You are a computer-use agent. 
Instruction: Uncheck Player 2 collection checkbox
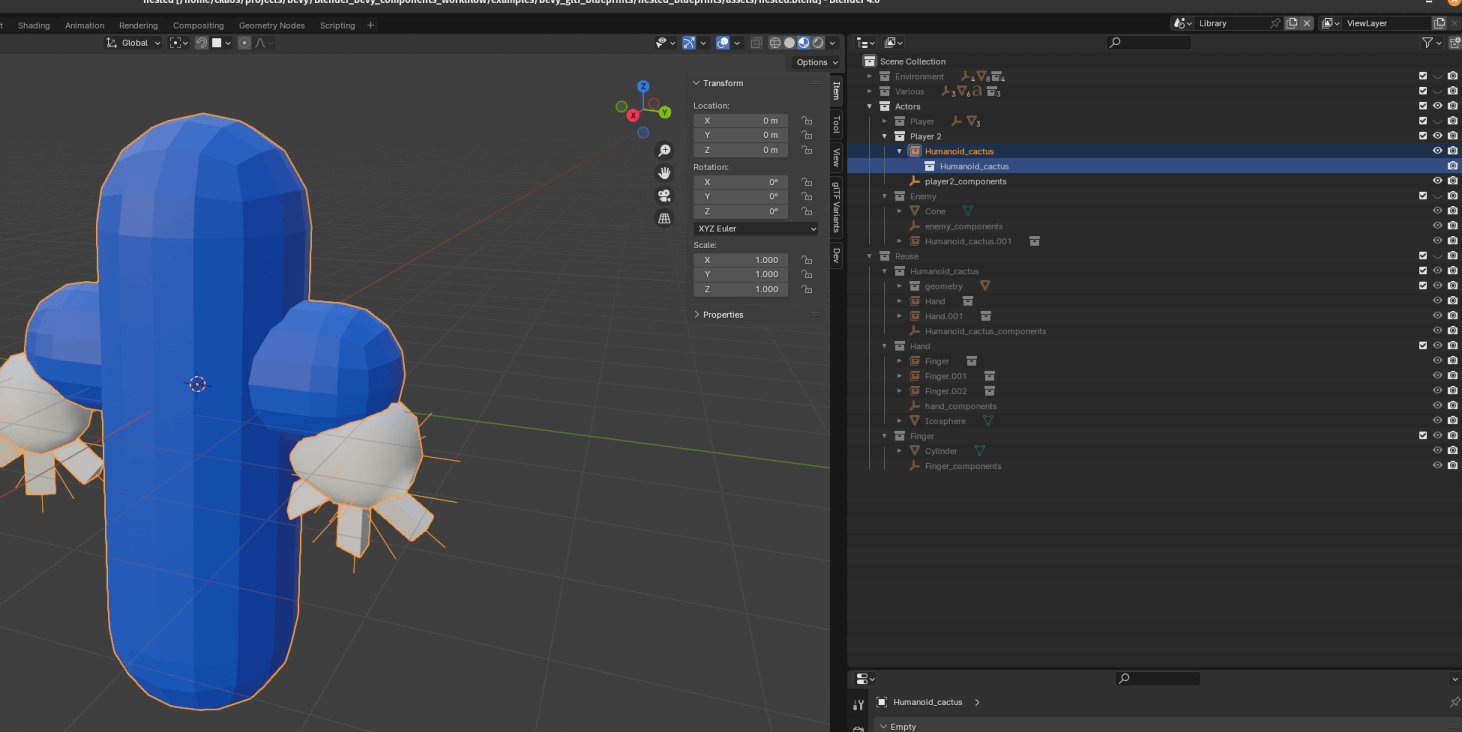(x=1423, y=136)
